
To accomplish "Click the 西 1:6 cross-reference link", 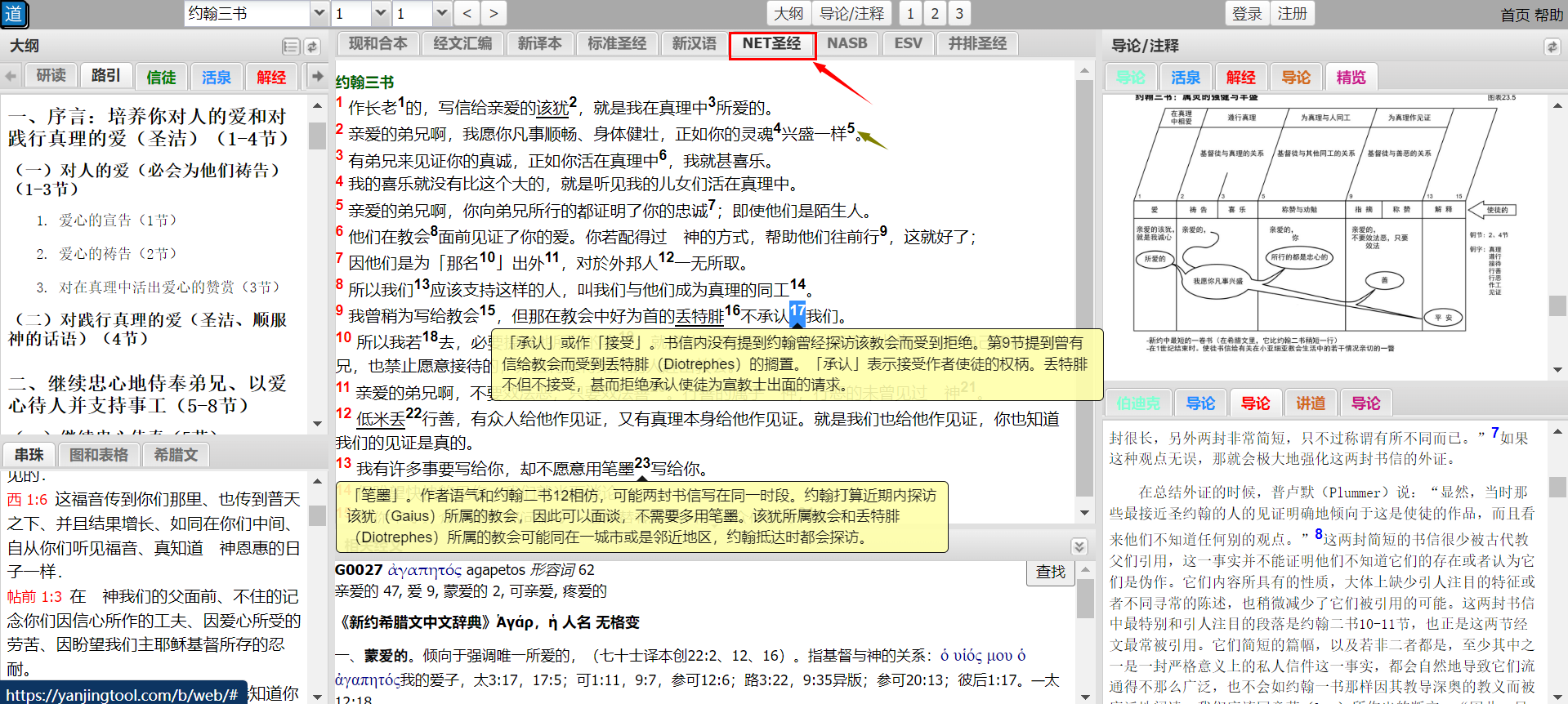I will [28, 499].
